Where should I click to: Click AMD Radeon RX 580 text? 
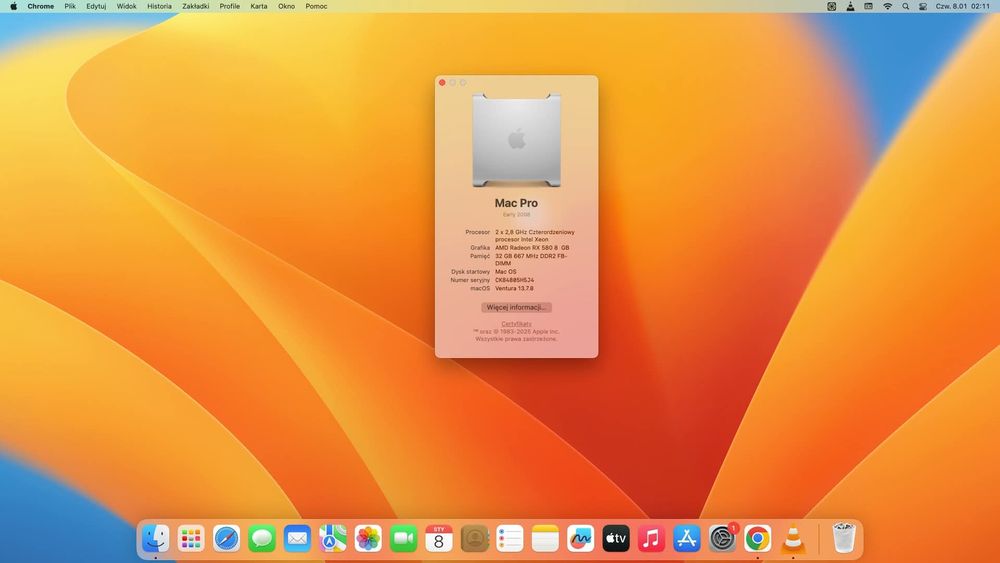532,247
